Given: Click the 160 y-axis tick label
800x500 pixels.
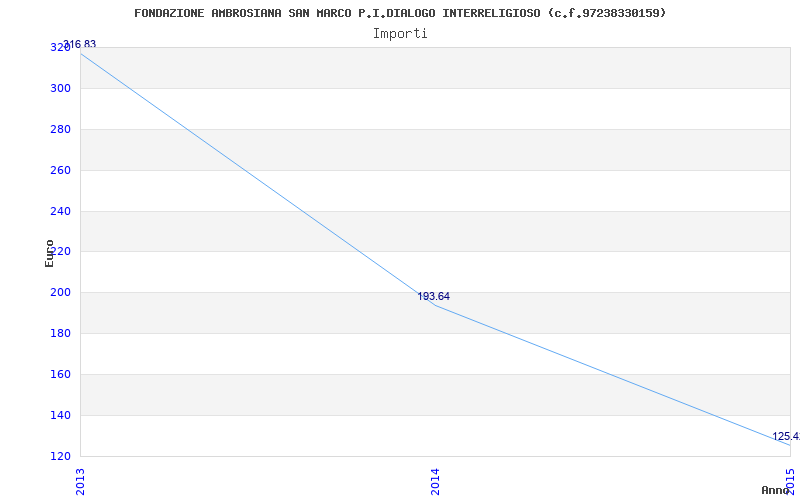Looking at the screenshot, I should (60, 374).
